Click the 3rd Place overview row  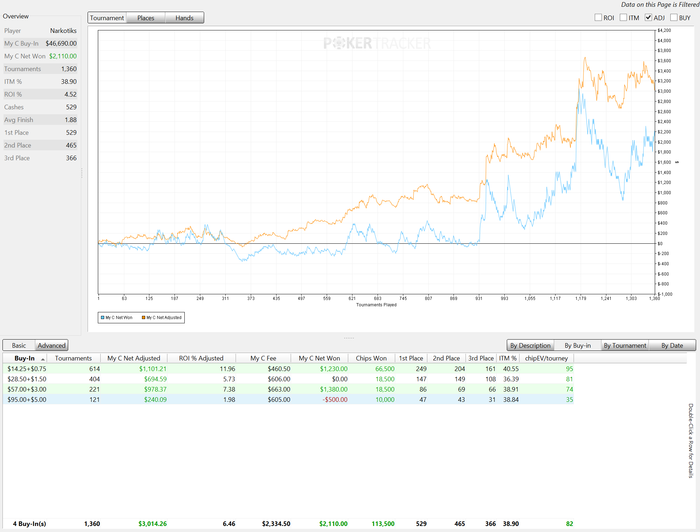pos(40,158)
